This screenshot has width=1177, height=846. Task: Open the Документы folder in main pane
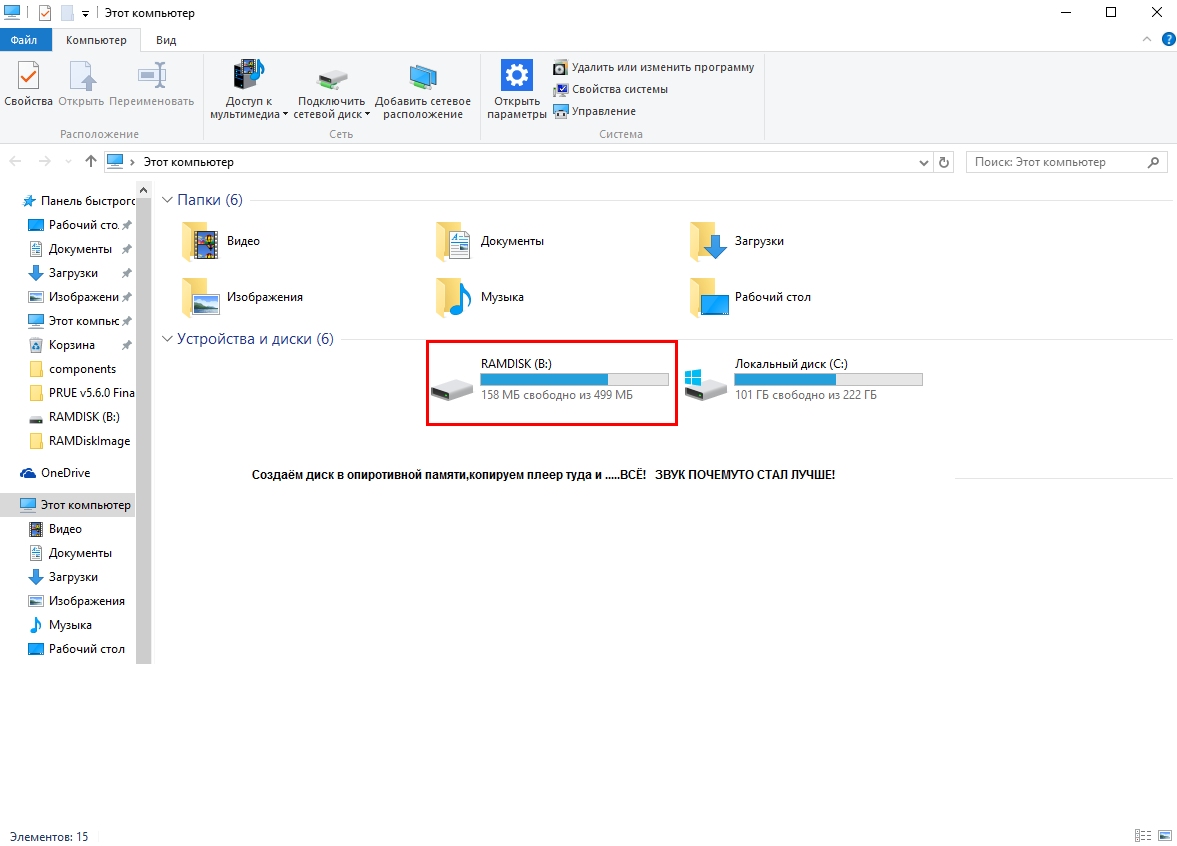click(x=490, y=241)
